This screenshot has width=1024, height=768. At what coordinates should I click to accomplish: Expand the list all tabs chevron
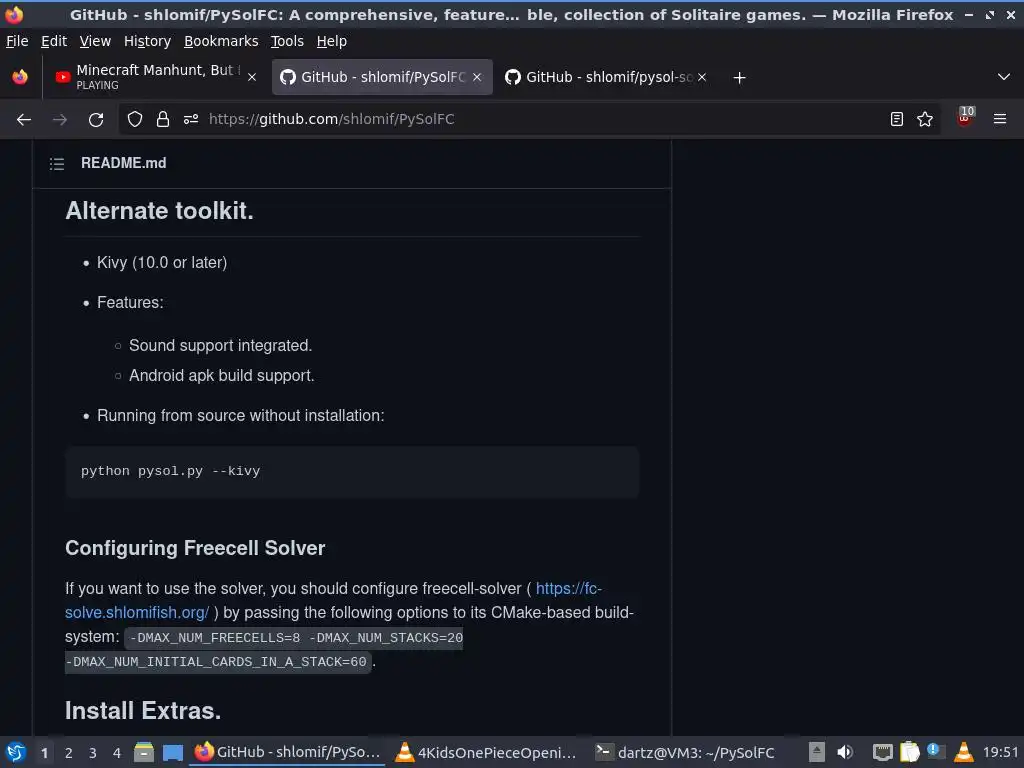[1004, 77]
